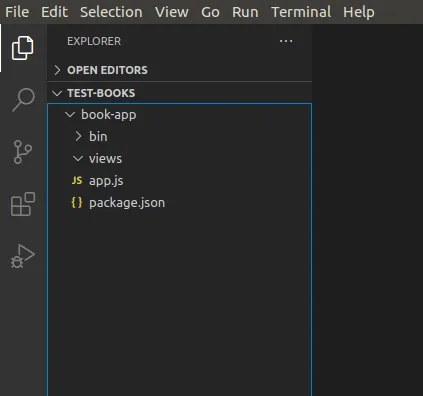Open the Terminal menu
This screenshot has width=423, height=396.
tap(301, 12)
